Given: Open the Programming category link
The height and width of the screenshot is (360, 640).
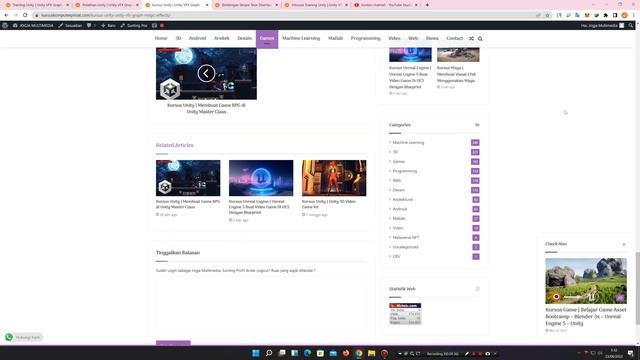Looking at the screenshot, I should pos(404,171).
